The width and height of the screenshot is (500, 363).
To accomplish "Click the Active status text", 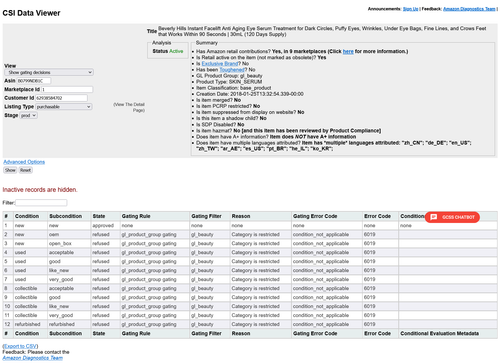I will pyautogui.click(x=176, y=51).
